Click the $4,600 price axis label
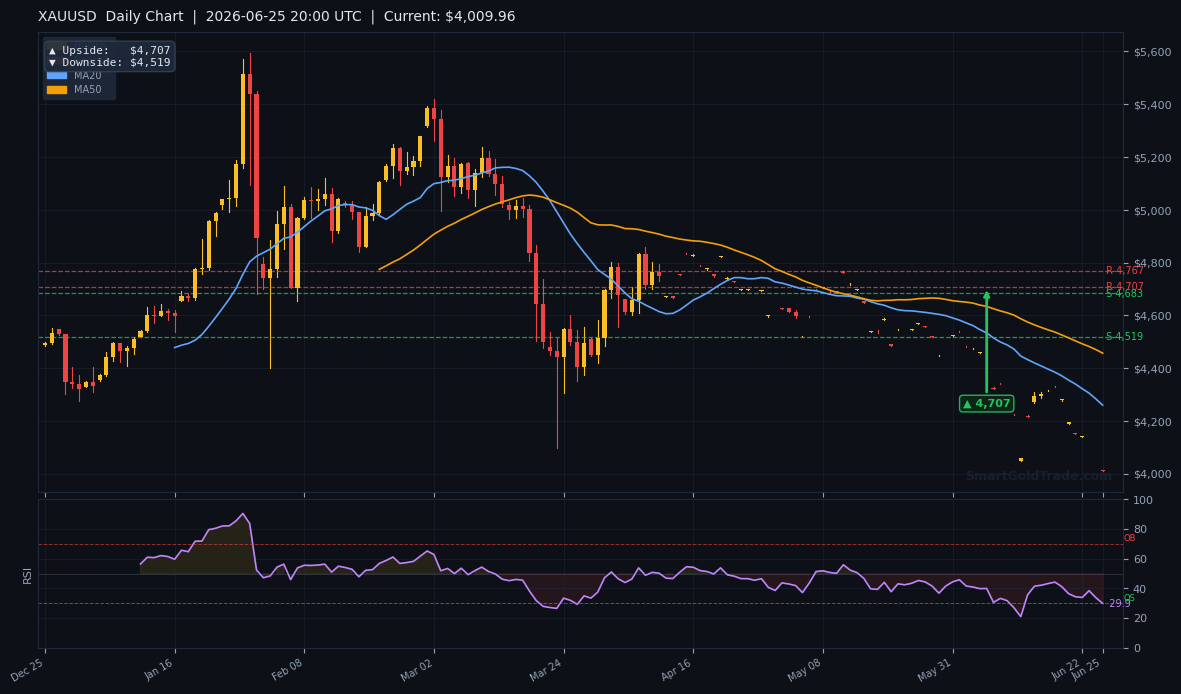Viewport: 1181px width, 694px height. click(x=1152, y=316)
